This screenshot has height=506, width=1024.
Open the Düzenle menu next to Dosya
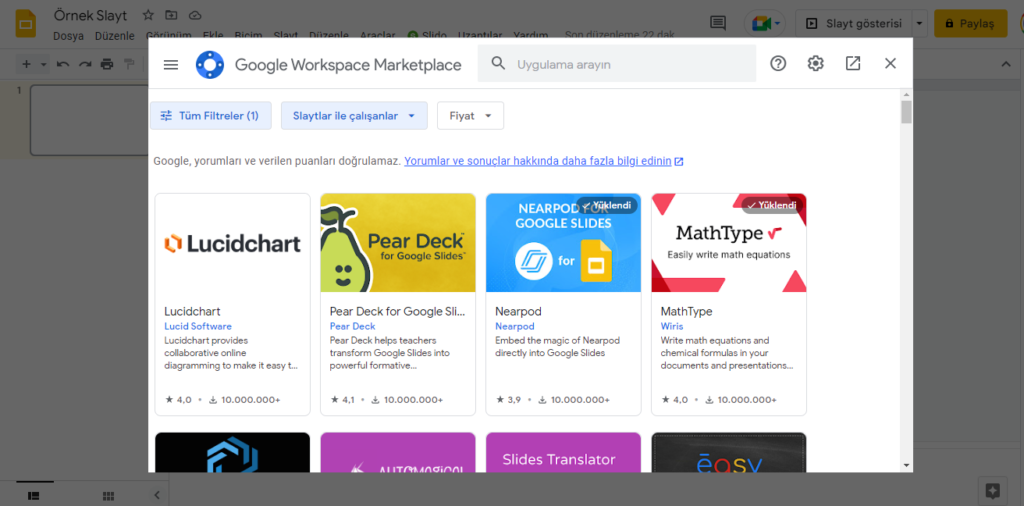point(114,36)
